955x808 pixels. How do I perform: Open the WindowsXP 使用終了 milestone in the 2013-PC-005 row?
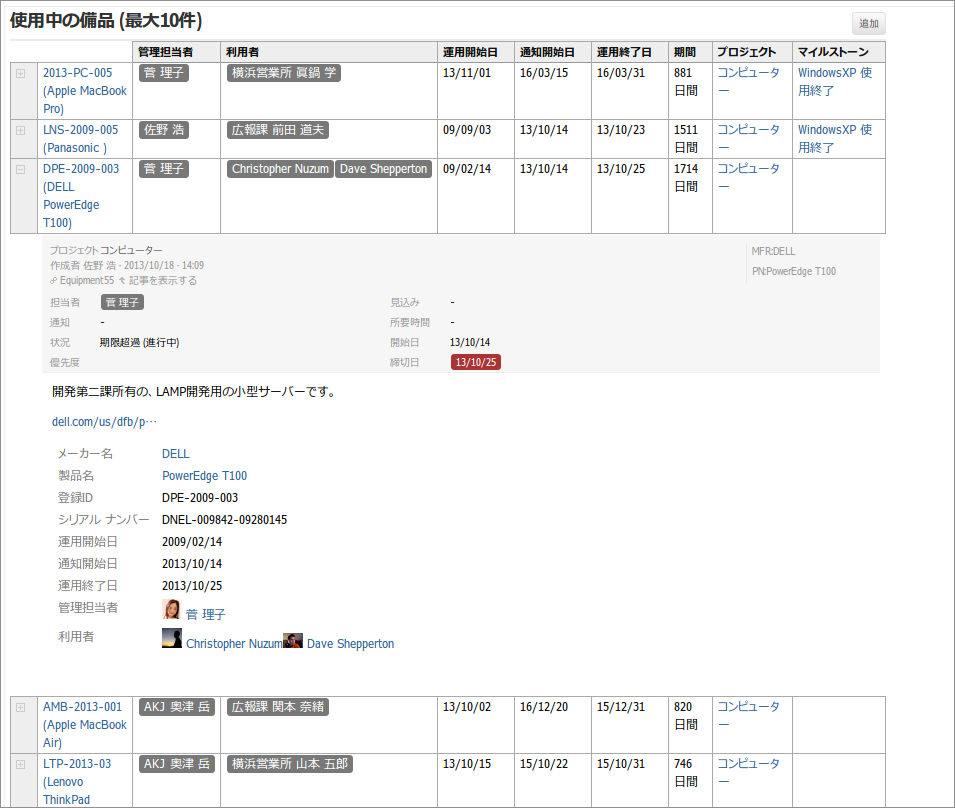pos(835,82)
